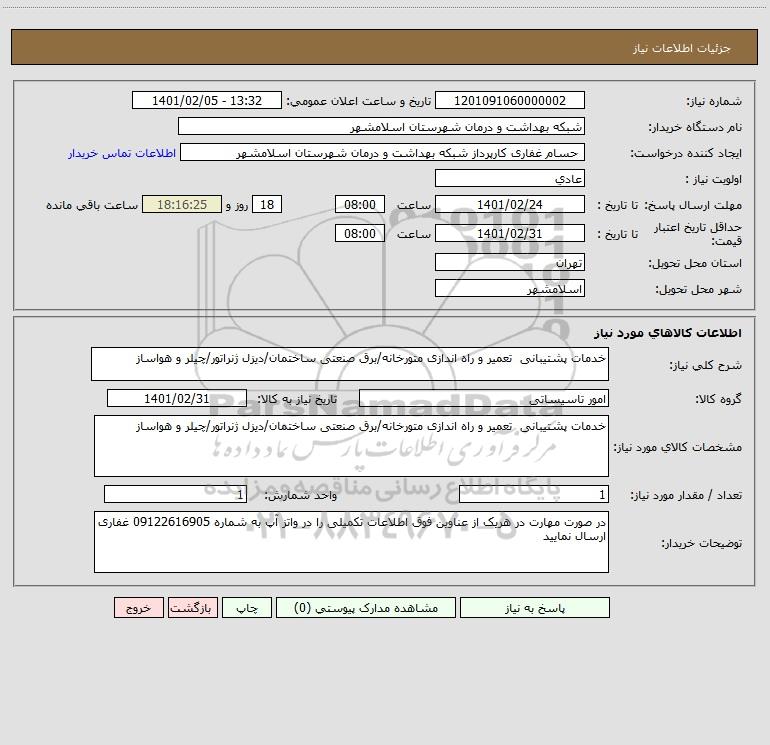The width and height of the screenshot is (770, 745).
Task: Click the واحد شمارش label
Action: [x=301, y=496]
